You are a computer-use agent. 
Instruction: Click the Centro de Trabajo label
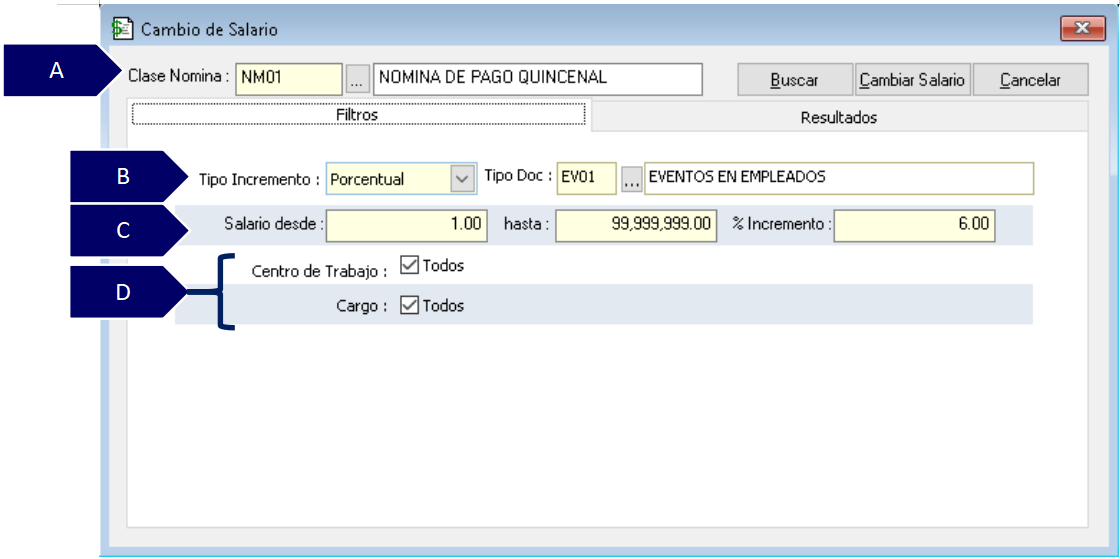pyautogui.click(x=319, y=271)
